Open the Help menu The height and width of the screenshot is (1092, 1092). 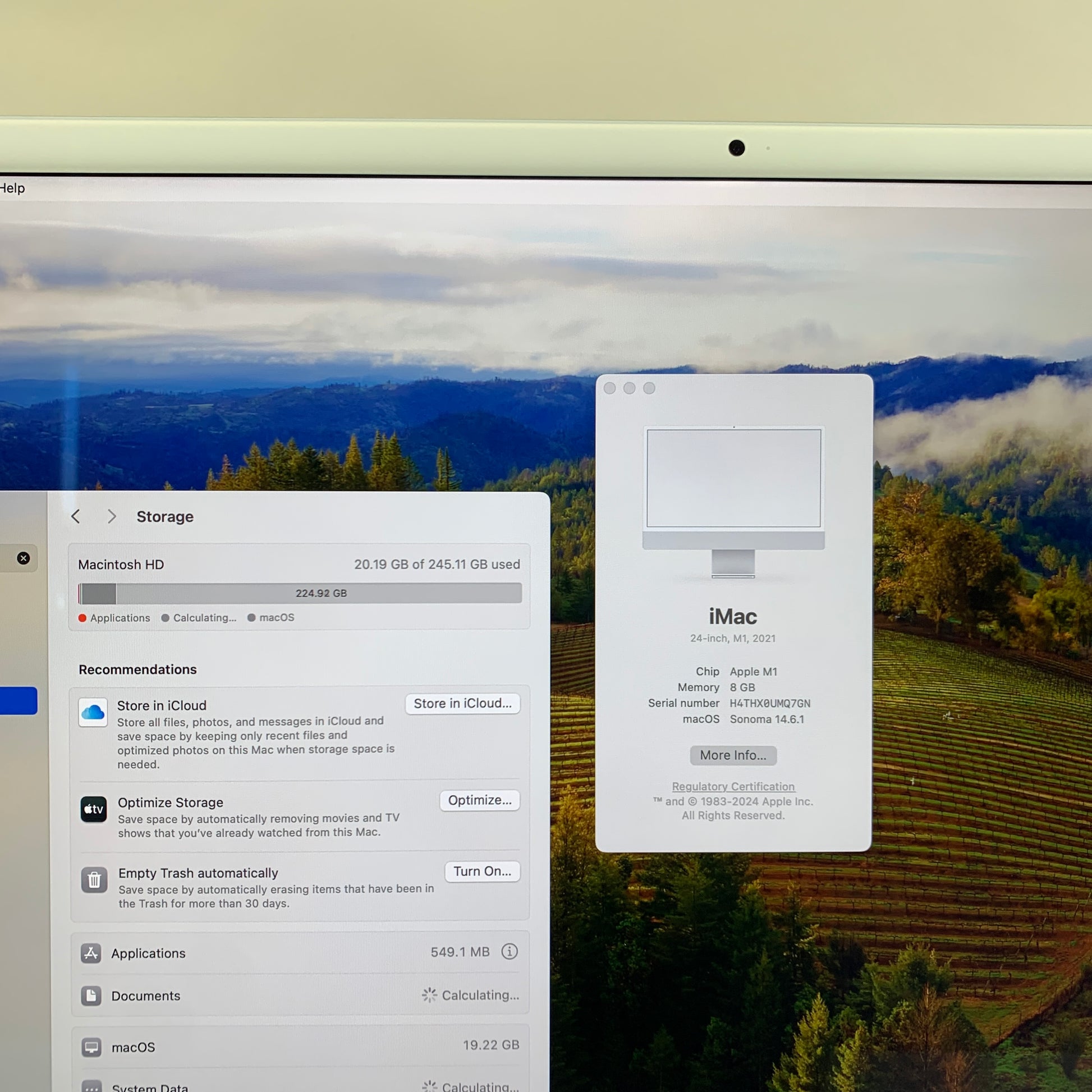click(11, 188)
